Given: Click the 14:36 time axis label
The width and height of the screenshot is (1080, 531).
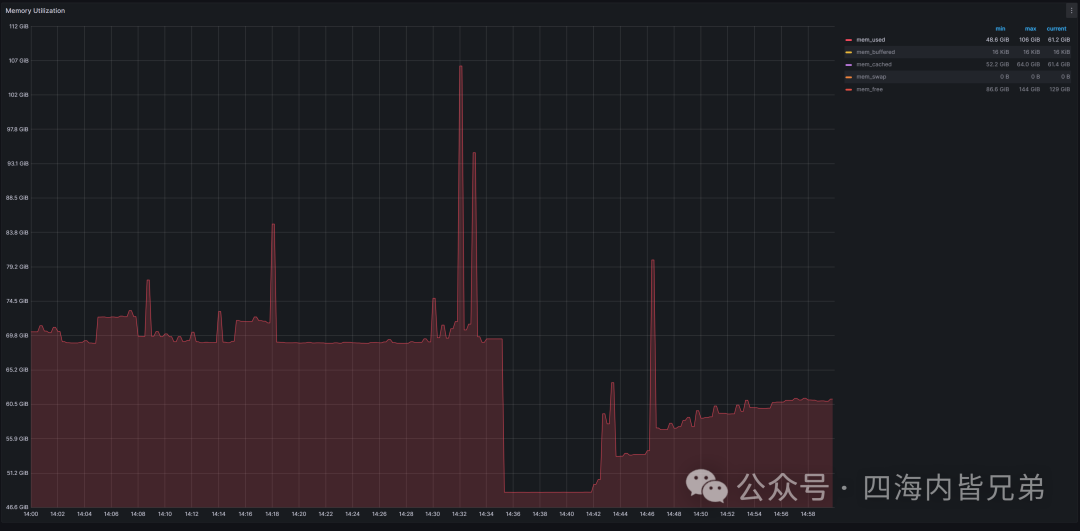Looking at the screenshot, I should (513, 514).
